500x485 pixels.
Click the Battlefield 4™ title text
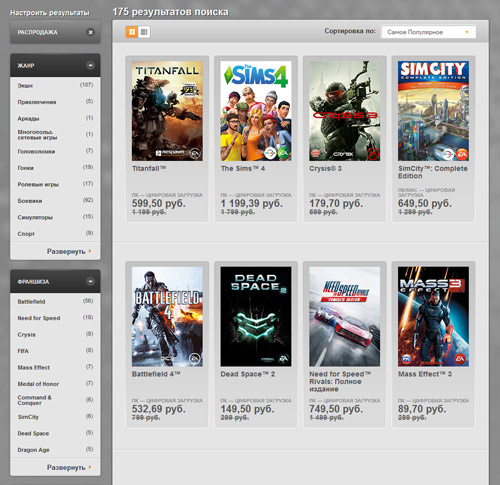[x=156, y=374]
